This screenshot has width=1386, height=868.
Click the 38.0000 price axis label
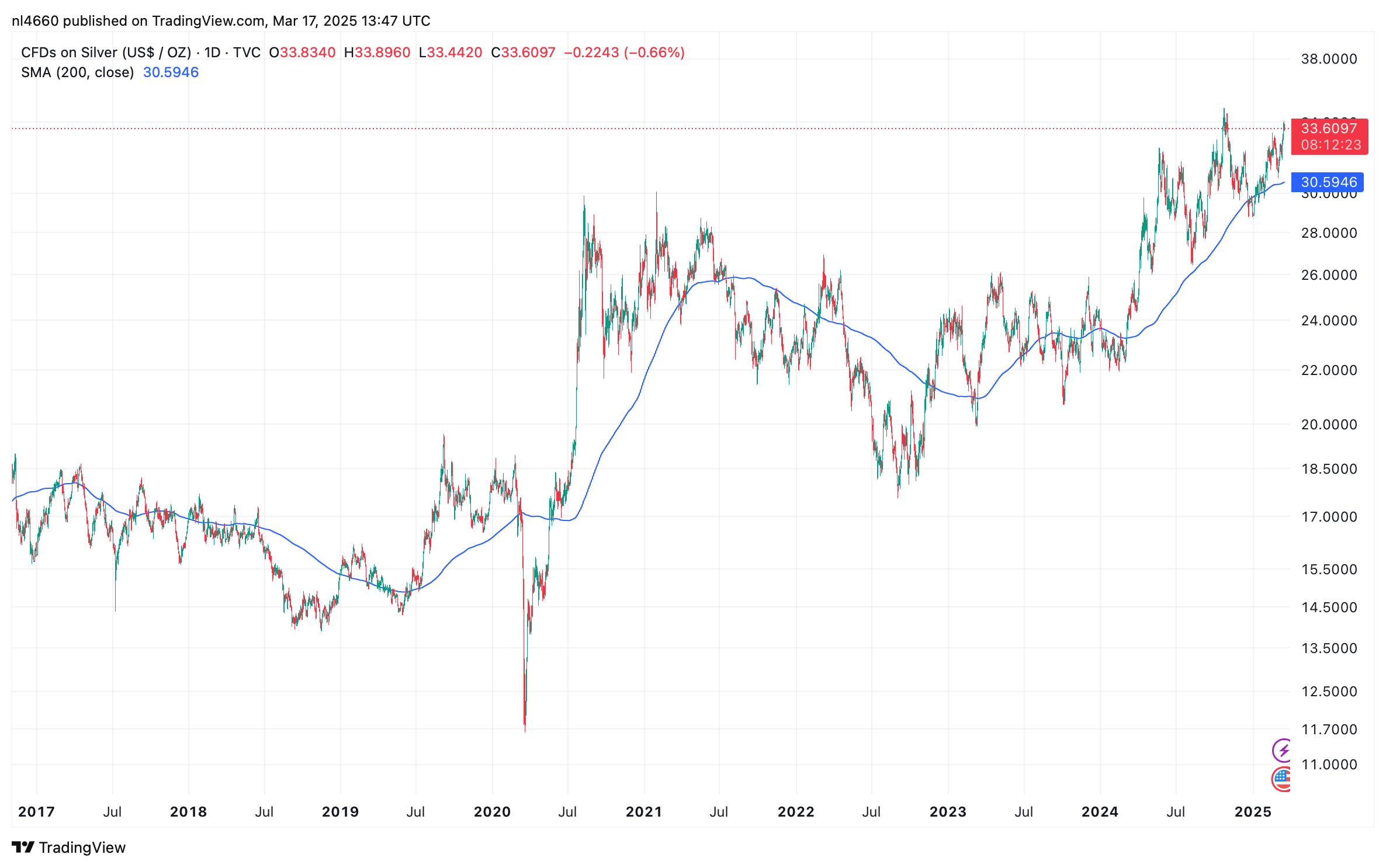coord(1329,59)
